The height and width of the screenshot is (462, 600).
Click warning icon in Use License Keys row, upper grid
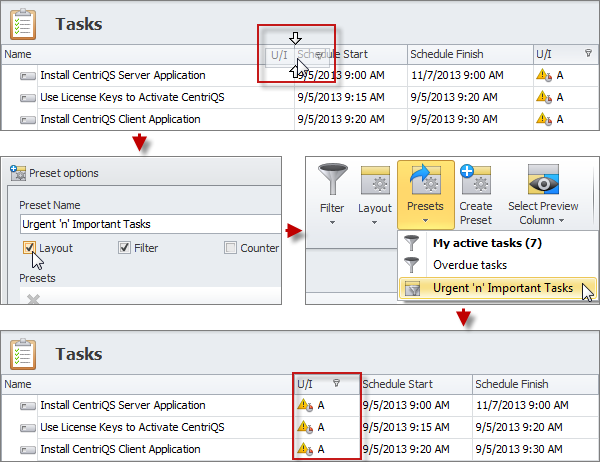pyautogui.click(x=544, y=97)
